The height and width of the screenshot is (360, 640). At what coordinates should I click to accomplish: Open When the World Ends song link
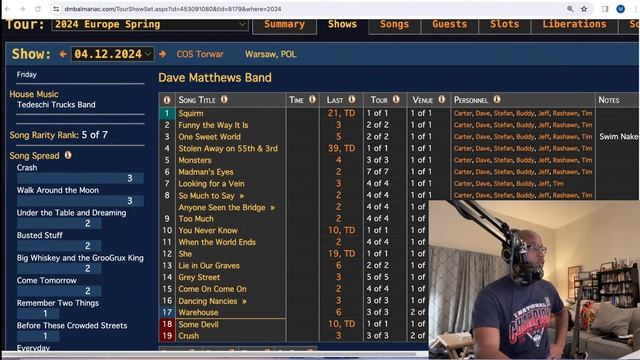217,242
